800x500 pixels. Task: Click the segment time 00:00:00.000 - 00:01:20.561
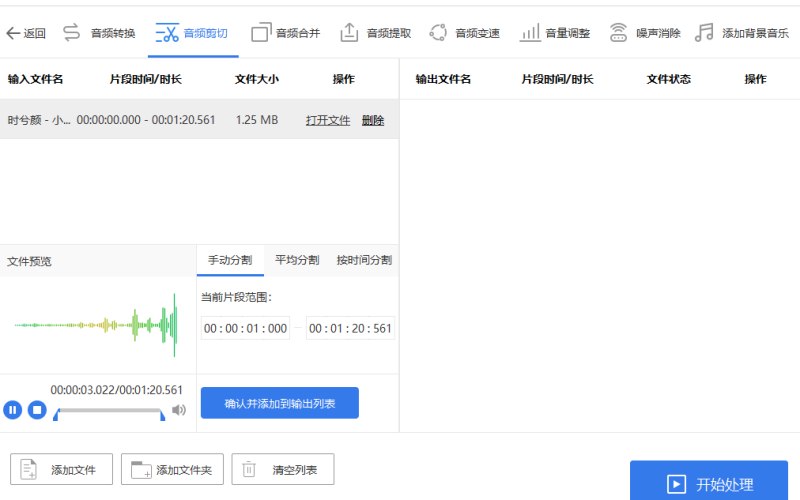coord(146,120)
